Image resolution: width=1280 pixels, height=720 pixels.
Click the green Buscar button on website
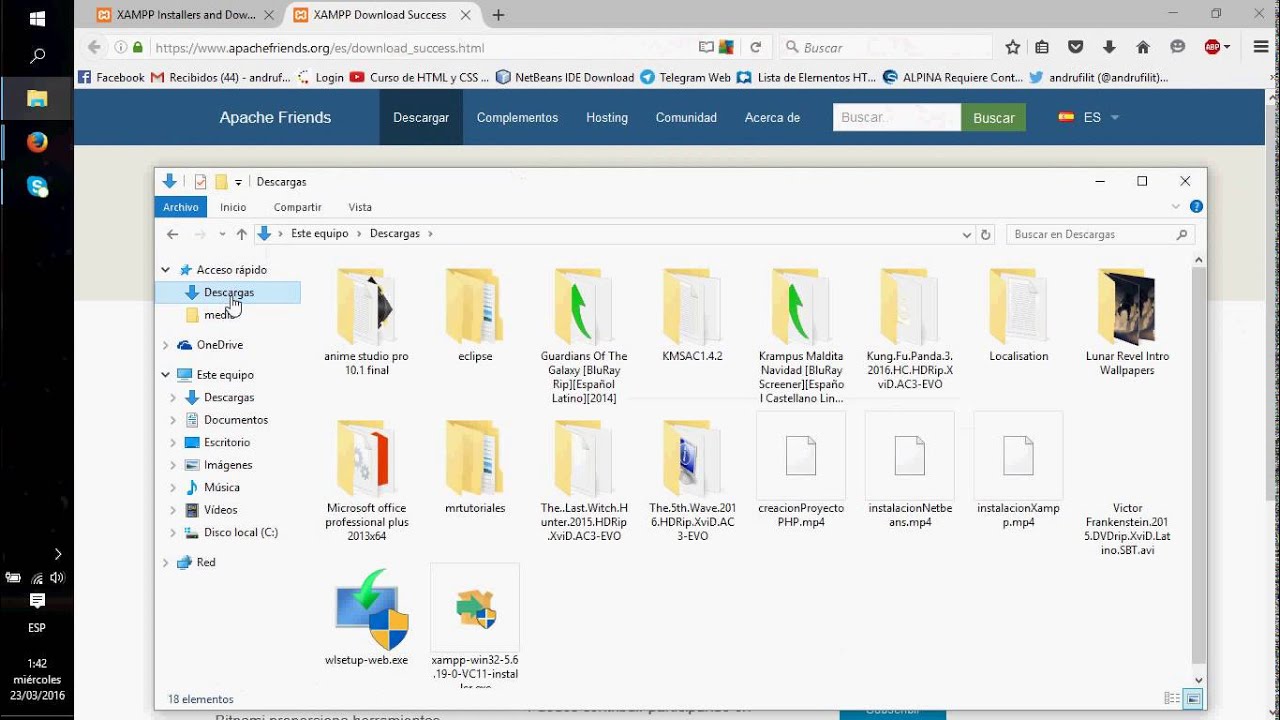pyautogui.click(x=994, y=117)
